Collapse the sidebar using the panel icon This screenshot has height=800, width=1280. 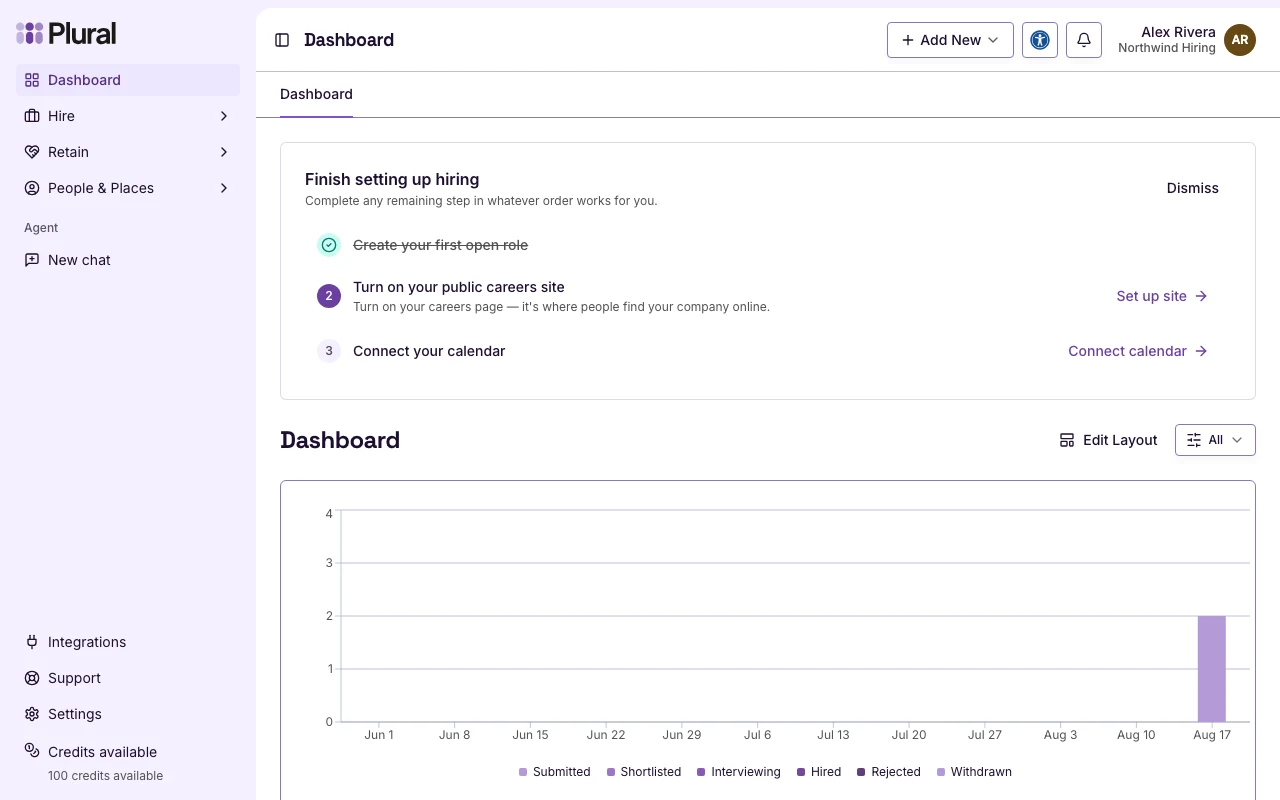click(x=282, y=40)
